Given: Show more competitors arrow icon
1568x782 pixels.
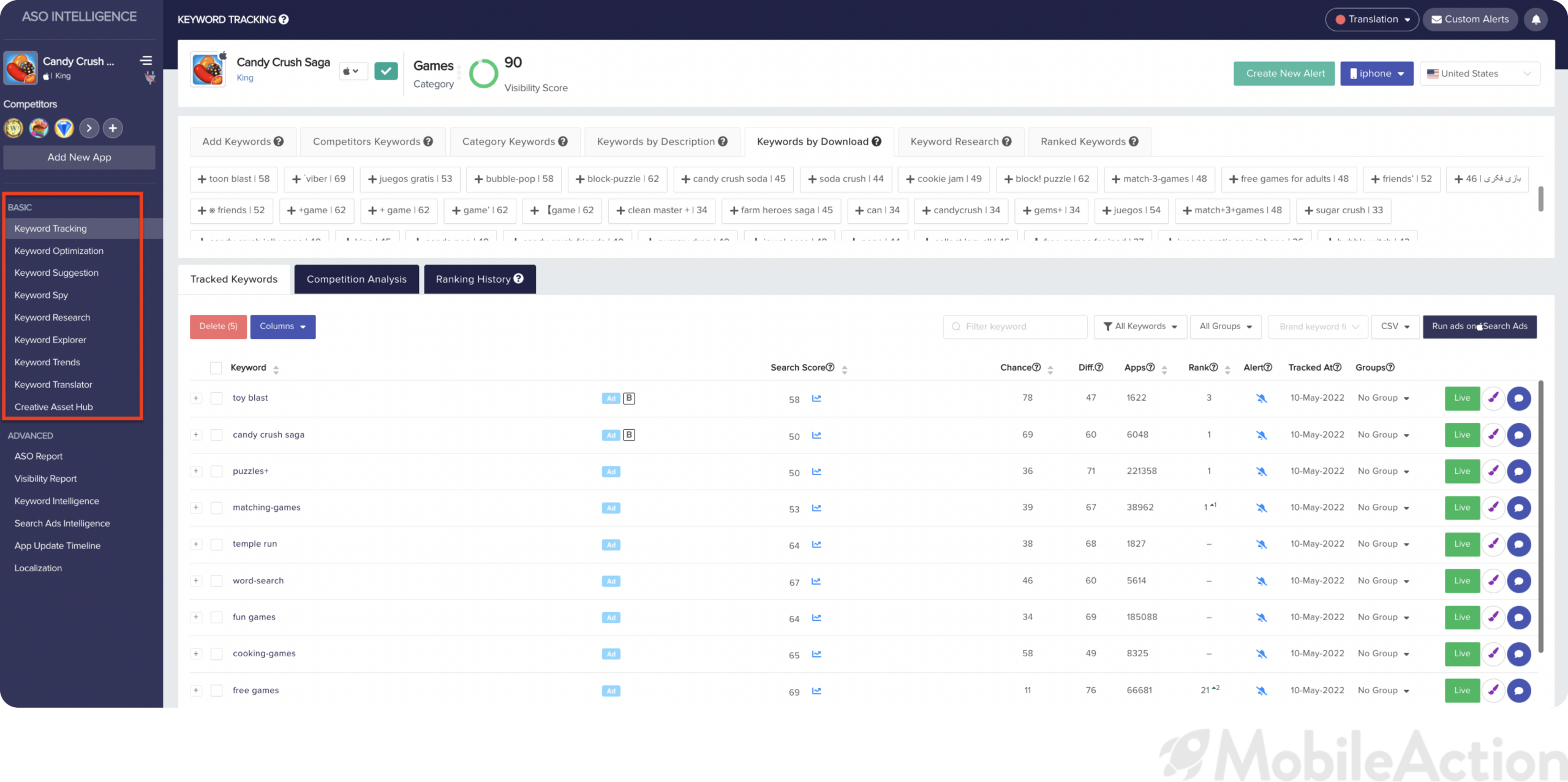Looking at the screenshot, I should coord(89,128).
